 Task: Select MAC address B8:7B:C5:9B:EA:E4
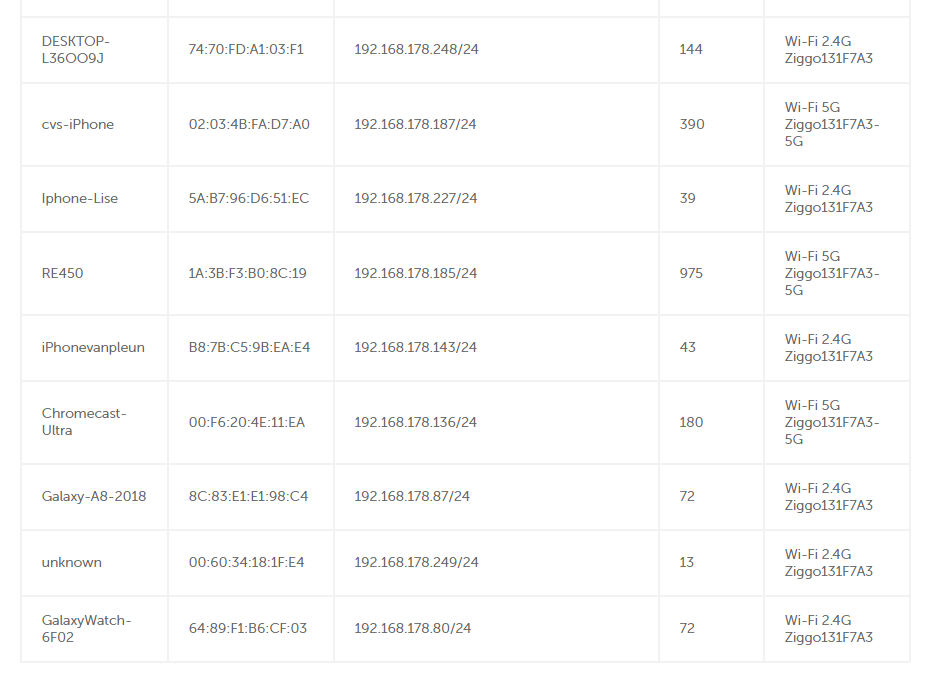250,347
